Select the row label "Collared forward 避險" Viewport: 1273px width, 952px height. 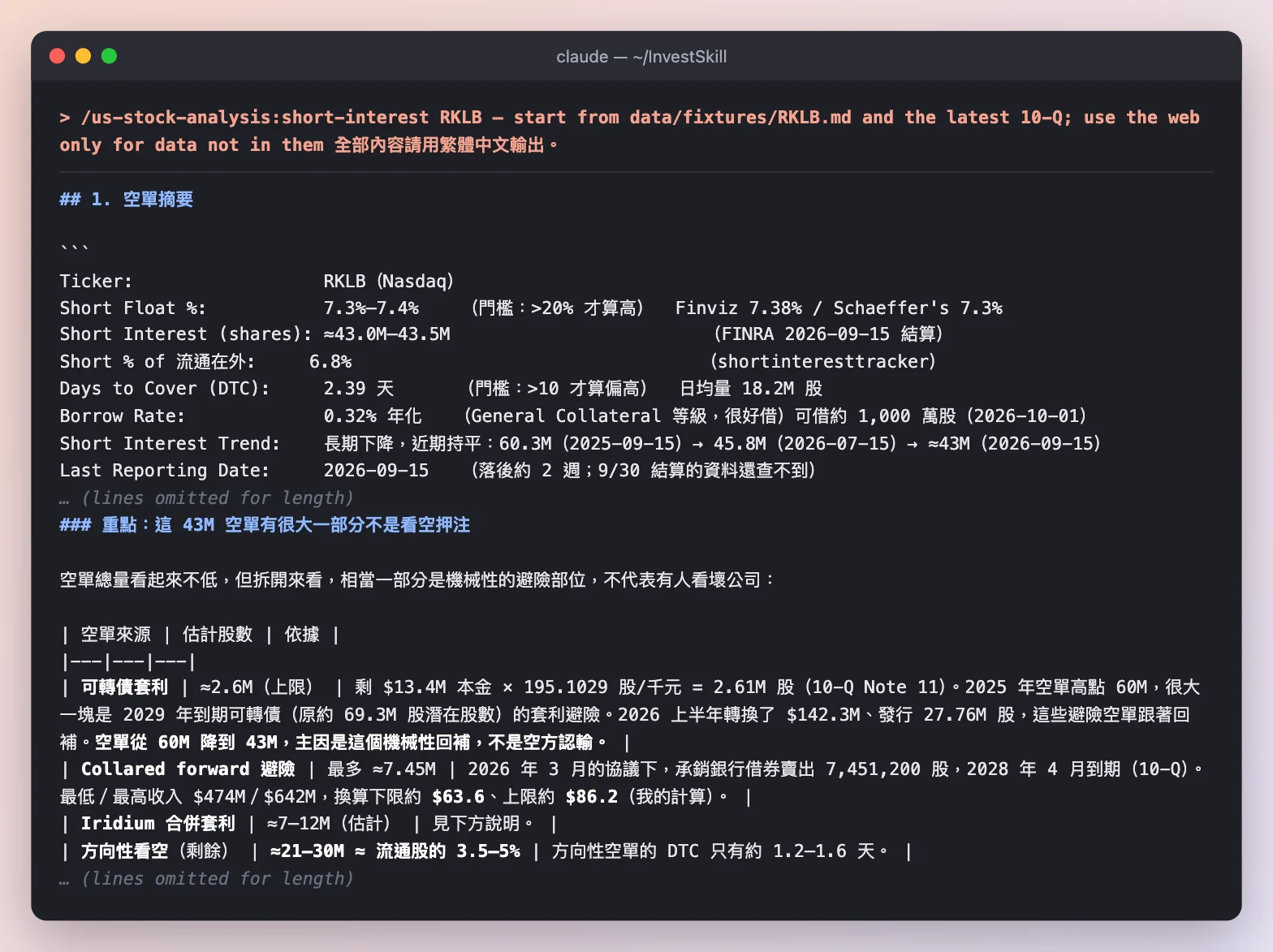point(188,769)
